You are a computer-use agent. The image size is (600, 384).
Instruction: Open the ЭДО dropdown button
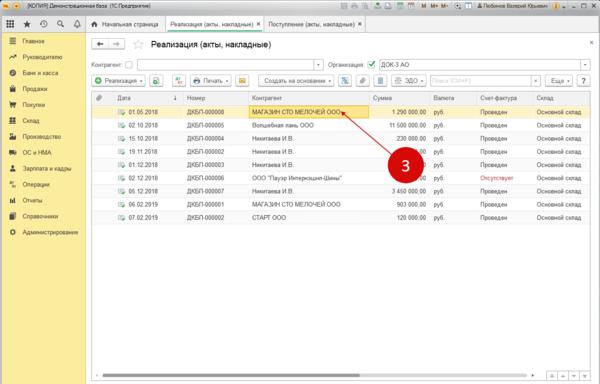[x=409, y=81]
